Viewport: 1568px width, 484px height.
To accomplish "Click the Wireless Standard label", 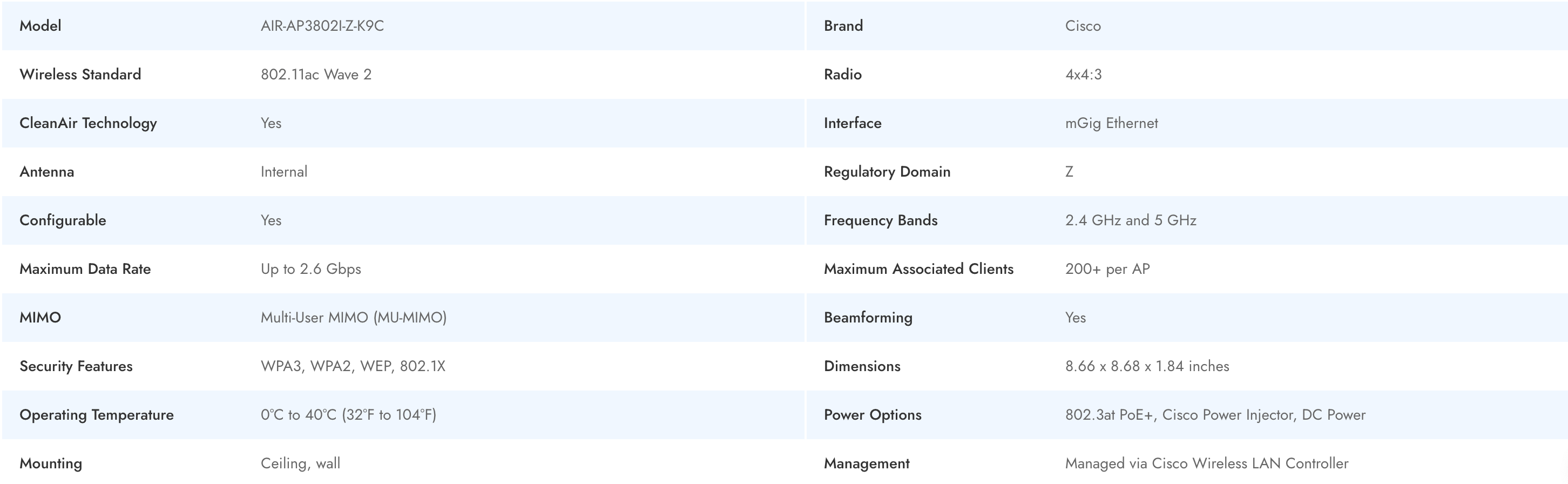I will (80, 74).
